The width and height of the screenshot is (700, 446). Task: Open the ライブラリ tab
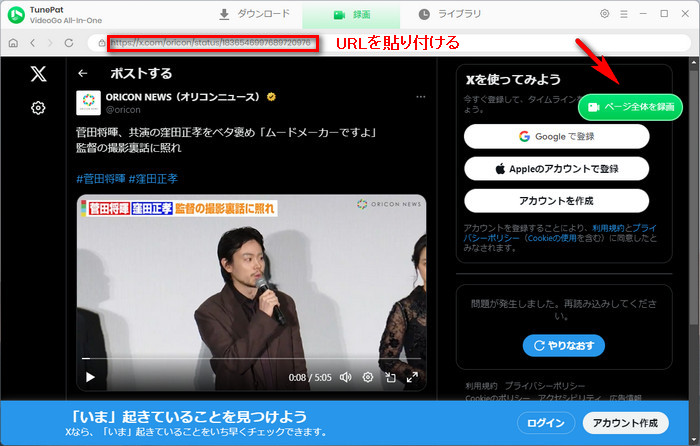coord(450,14)
